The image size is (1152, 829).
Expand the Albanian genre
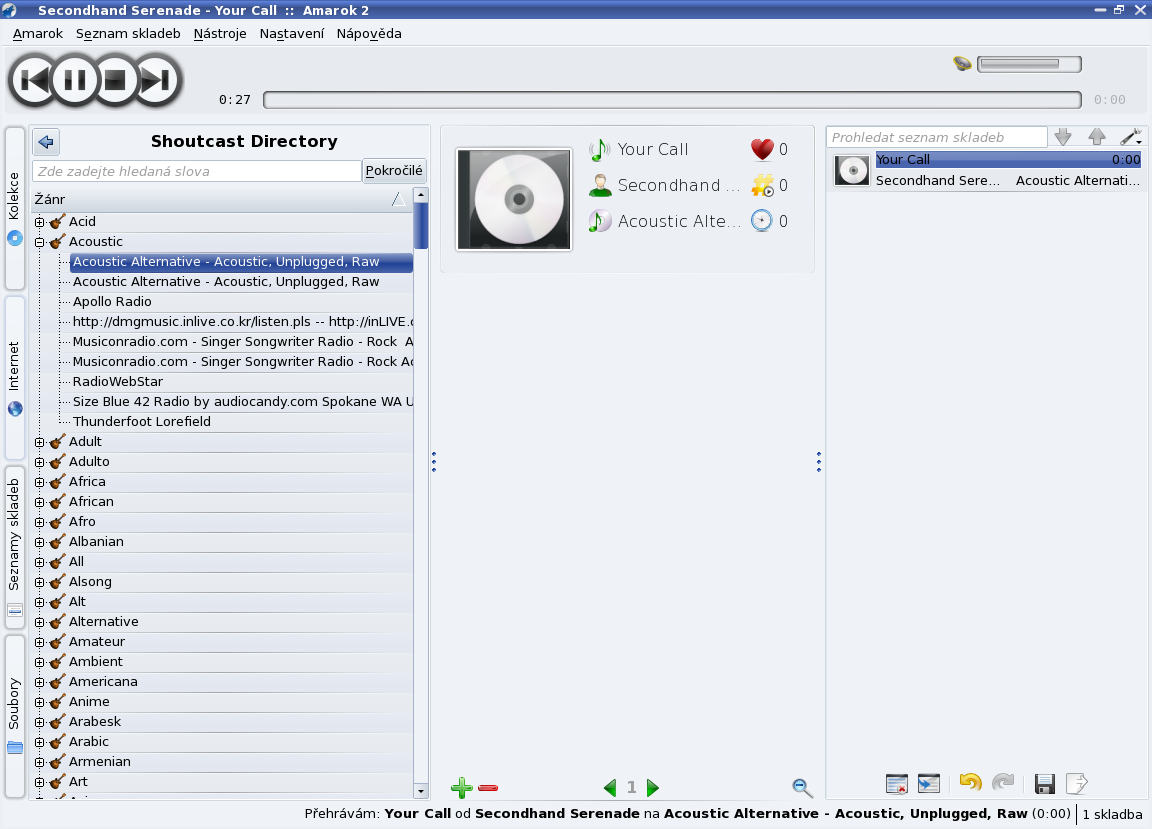click(40, 542)
